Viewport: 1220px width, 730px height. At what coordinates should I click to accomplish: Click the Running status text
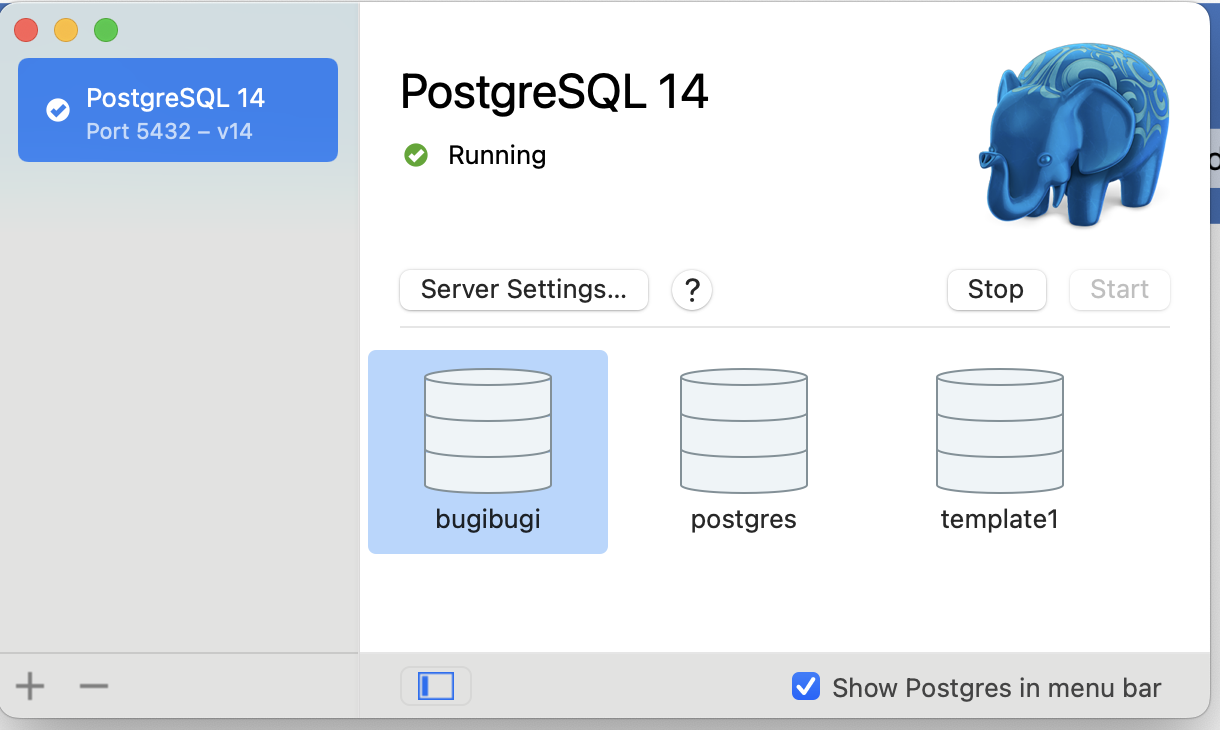tap(497, 156)
